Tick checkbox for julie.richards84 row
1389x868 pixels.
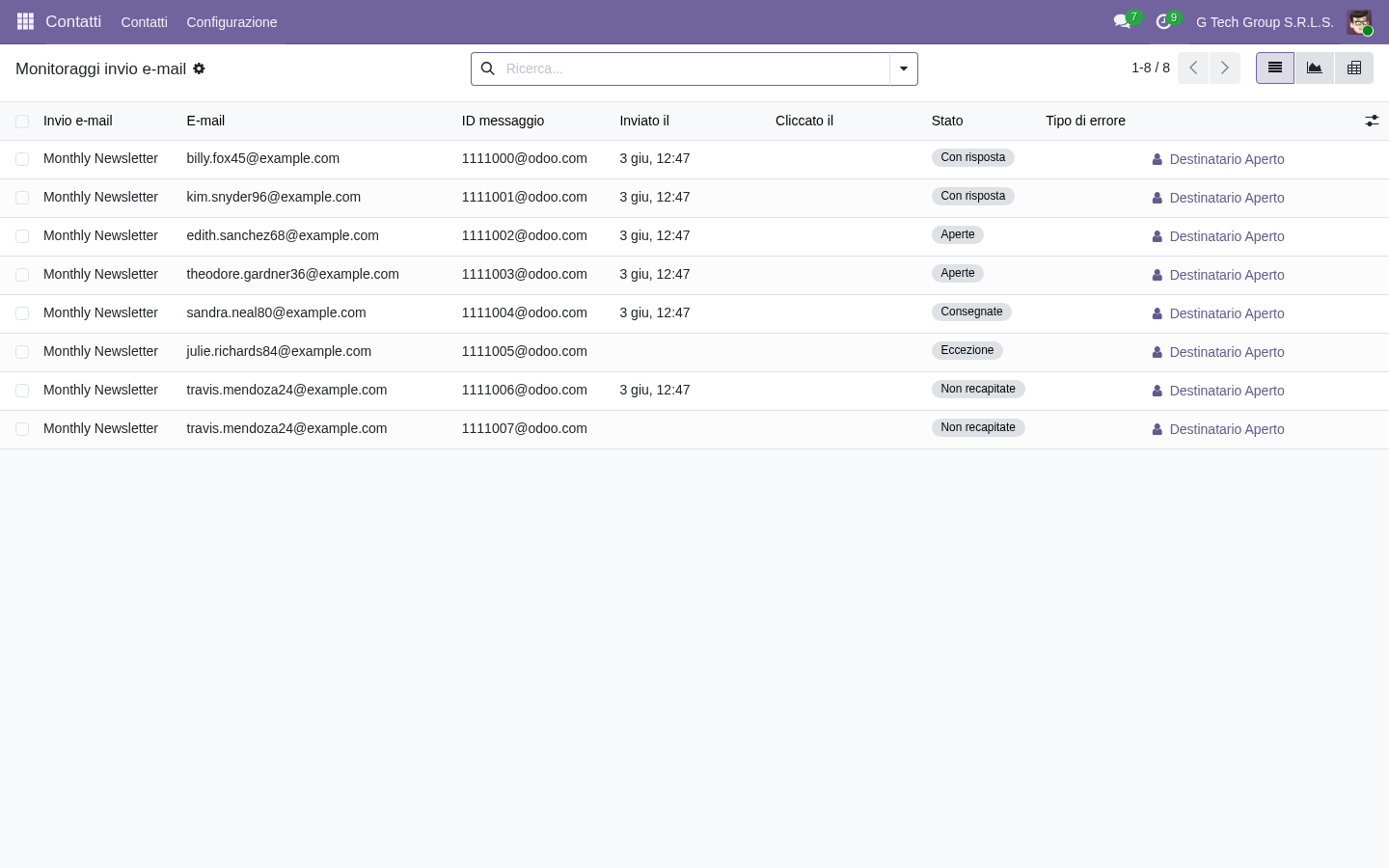pyautogui.click(x=22, y=352)
